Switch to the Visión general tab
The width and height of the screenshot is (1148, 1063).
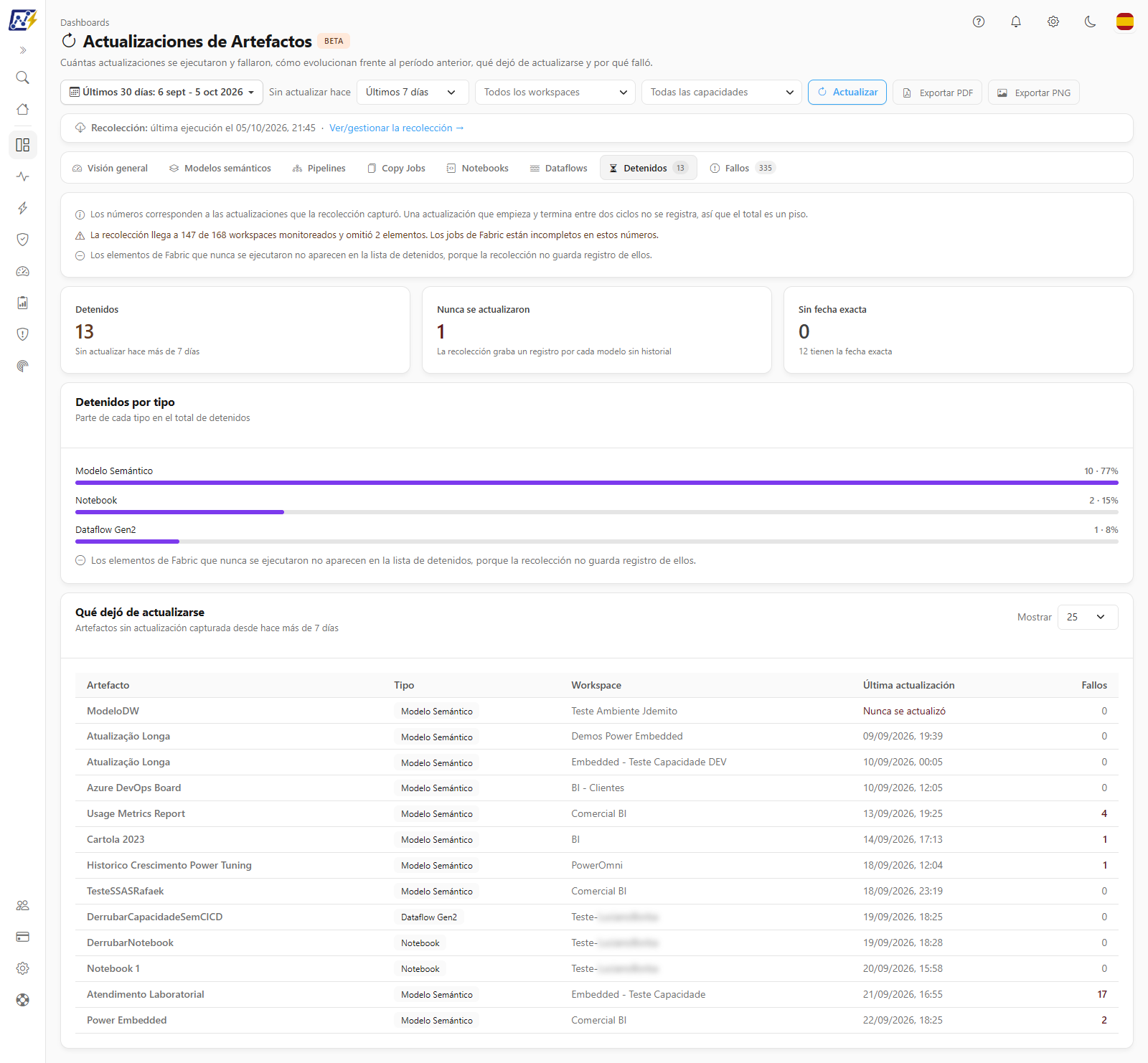[x=110, y=168]
